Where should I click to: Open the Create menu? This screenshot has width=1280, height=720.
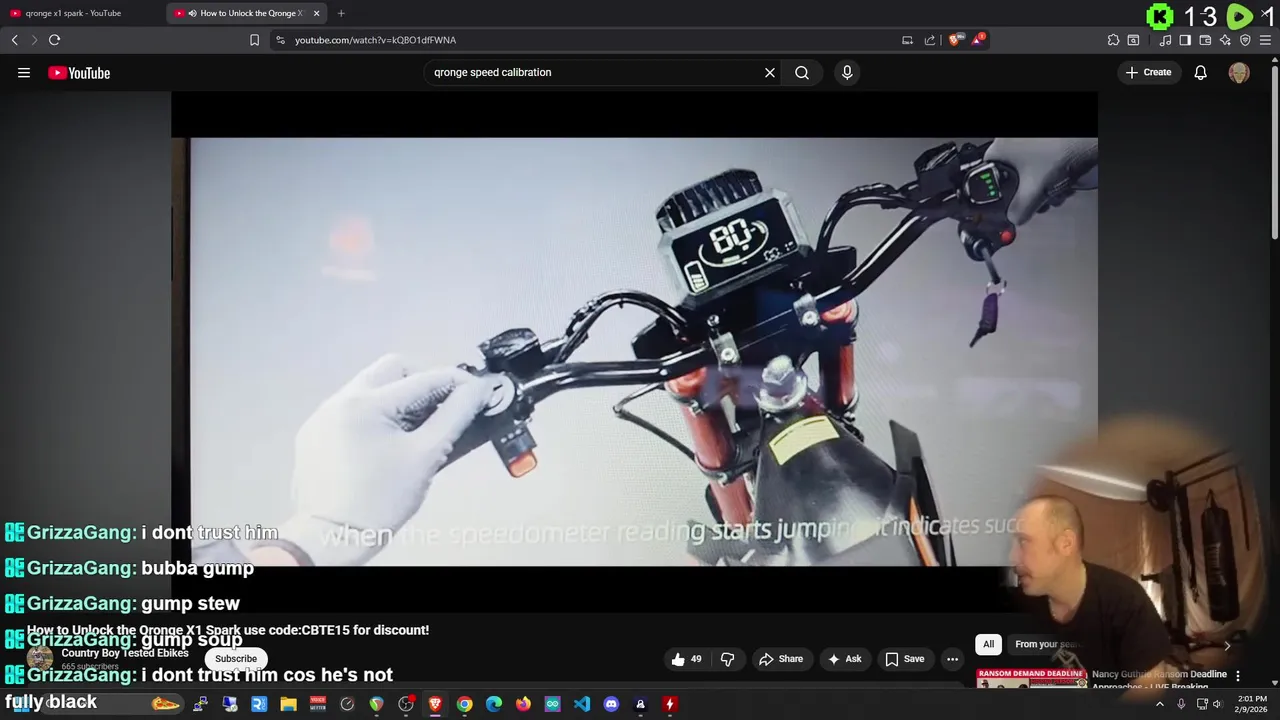click(x=1148, y=72)
